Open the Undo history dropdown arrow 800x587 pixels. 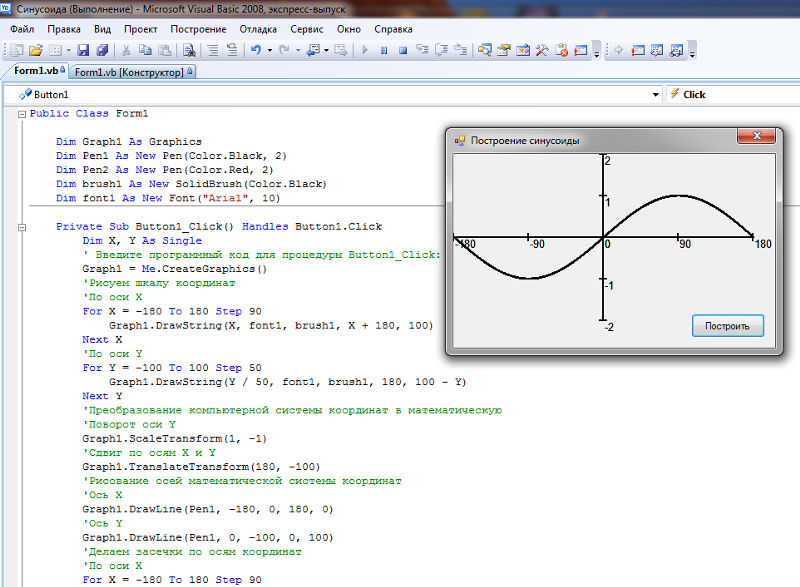(x=270, y=50)
